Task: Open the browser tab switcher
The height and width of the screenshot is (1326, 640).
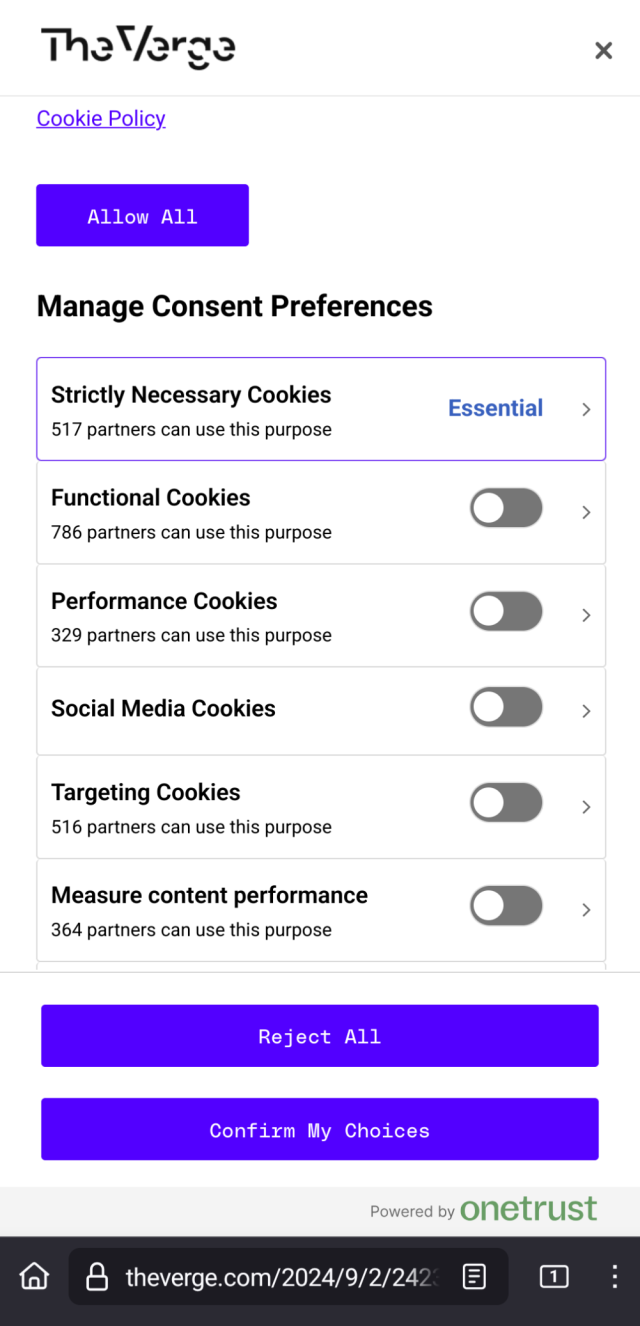Action: pos(554,1276)
